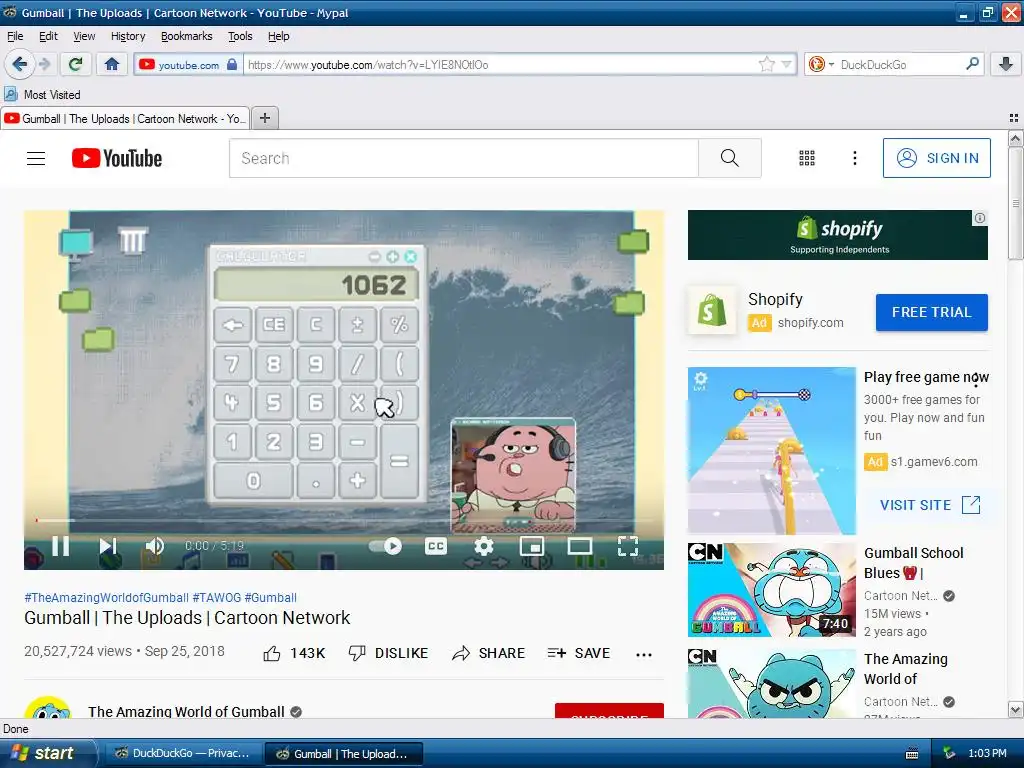Screen dimensions: 1024x768
Task: Mute the video volume speaker
Action: (x=155, y=546)
